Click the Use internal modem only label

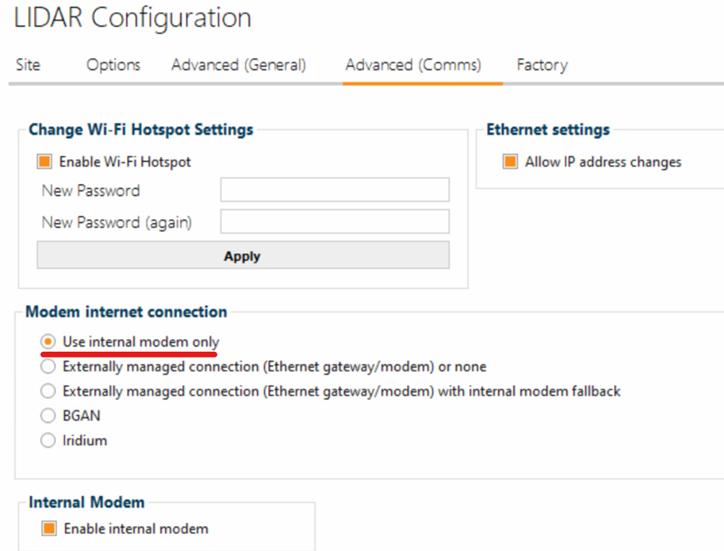pos(141,342)
